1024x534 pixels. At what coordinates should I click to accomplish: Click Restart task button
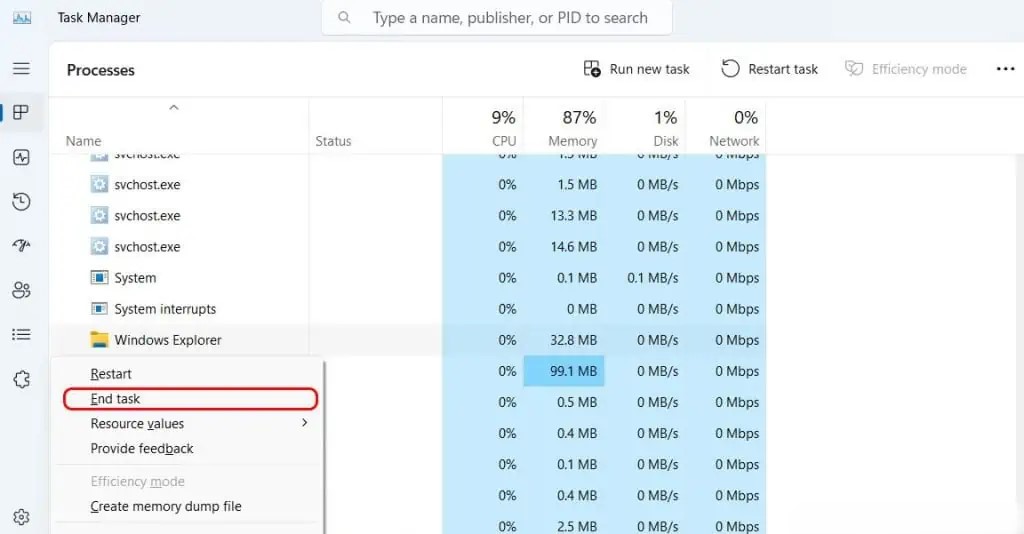tap(769, 69)
